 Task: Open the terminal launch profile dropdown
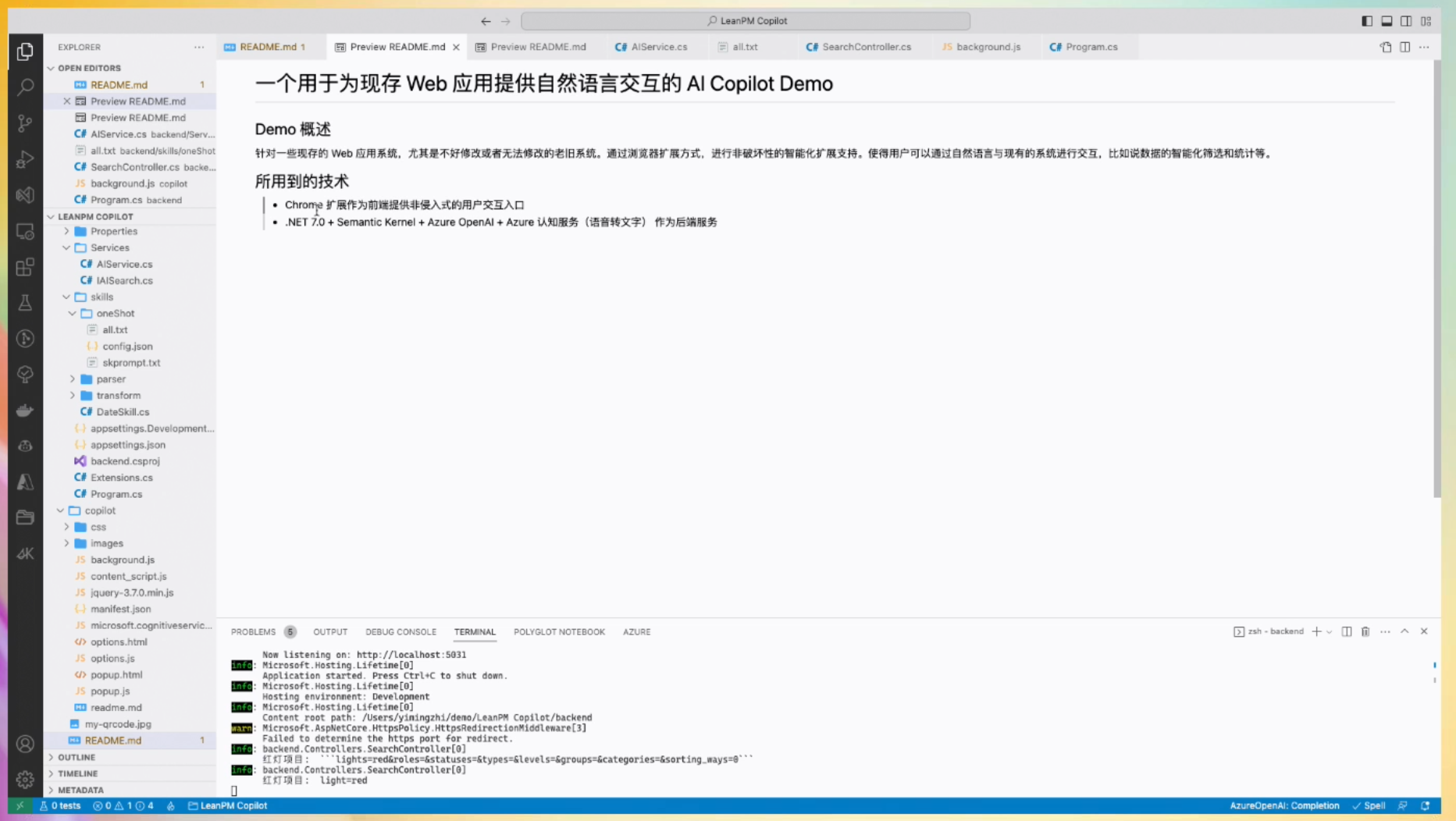coord(1329,631)
